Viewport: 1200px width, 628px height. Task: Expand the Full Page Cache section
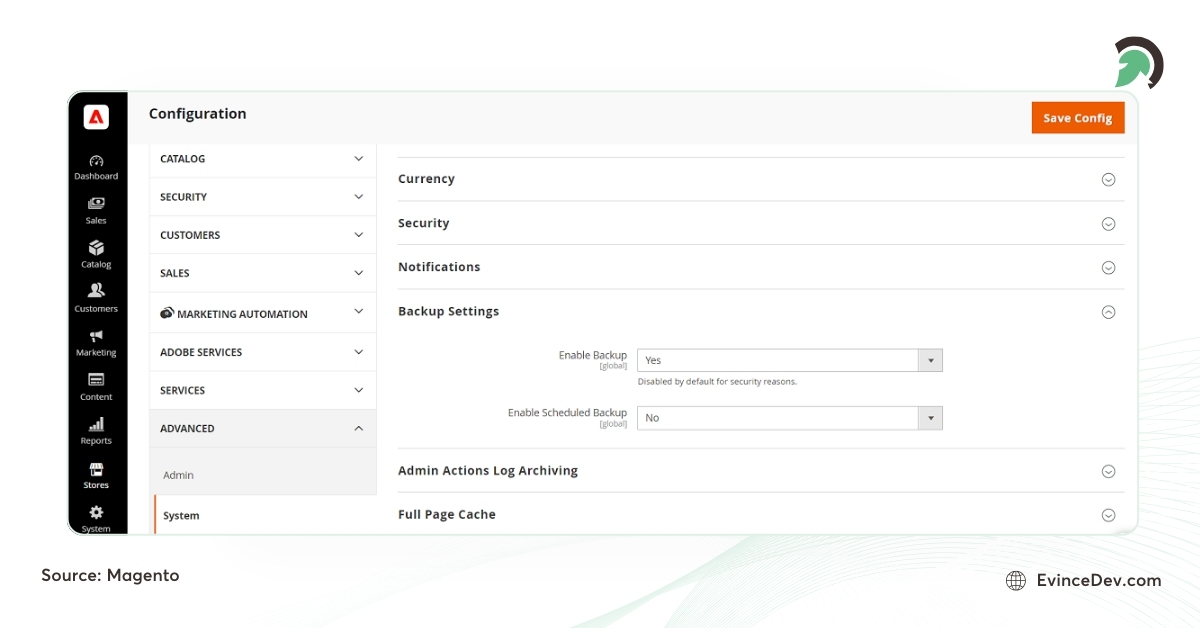[1108, 514]
